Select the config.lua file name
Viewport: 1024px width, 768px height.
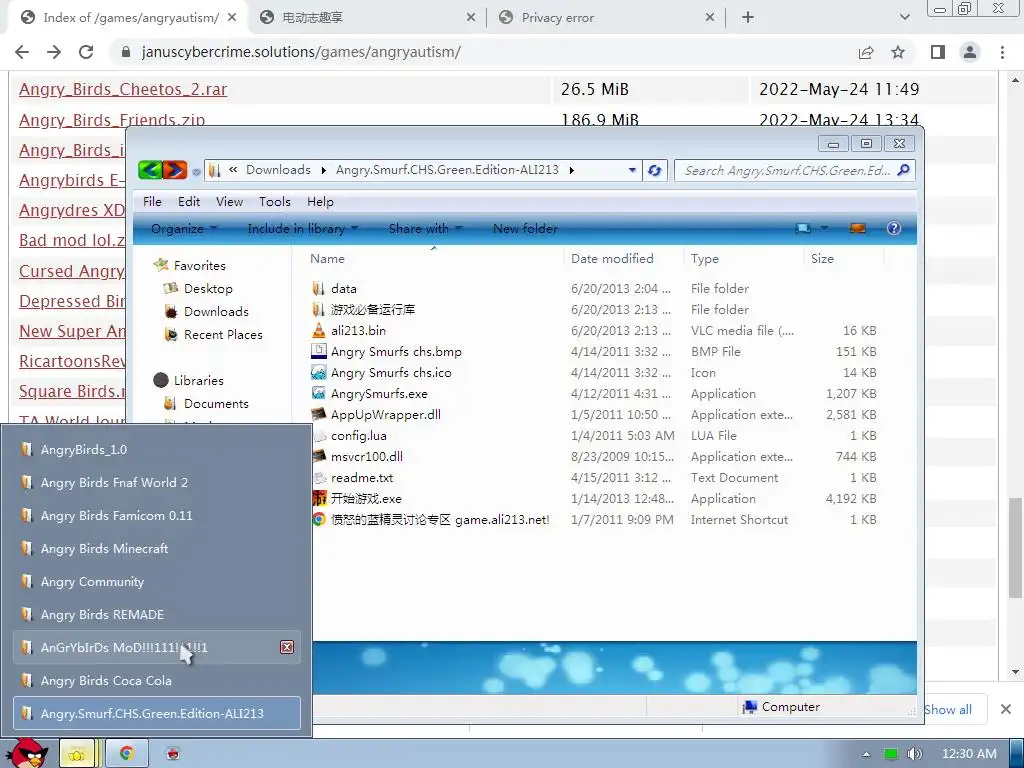[x=359, y=436]
